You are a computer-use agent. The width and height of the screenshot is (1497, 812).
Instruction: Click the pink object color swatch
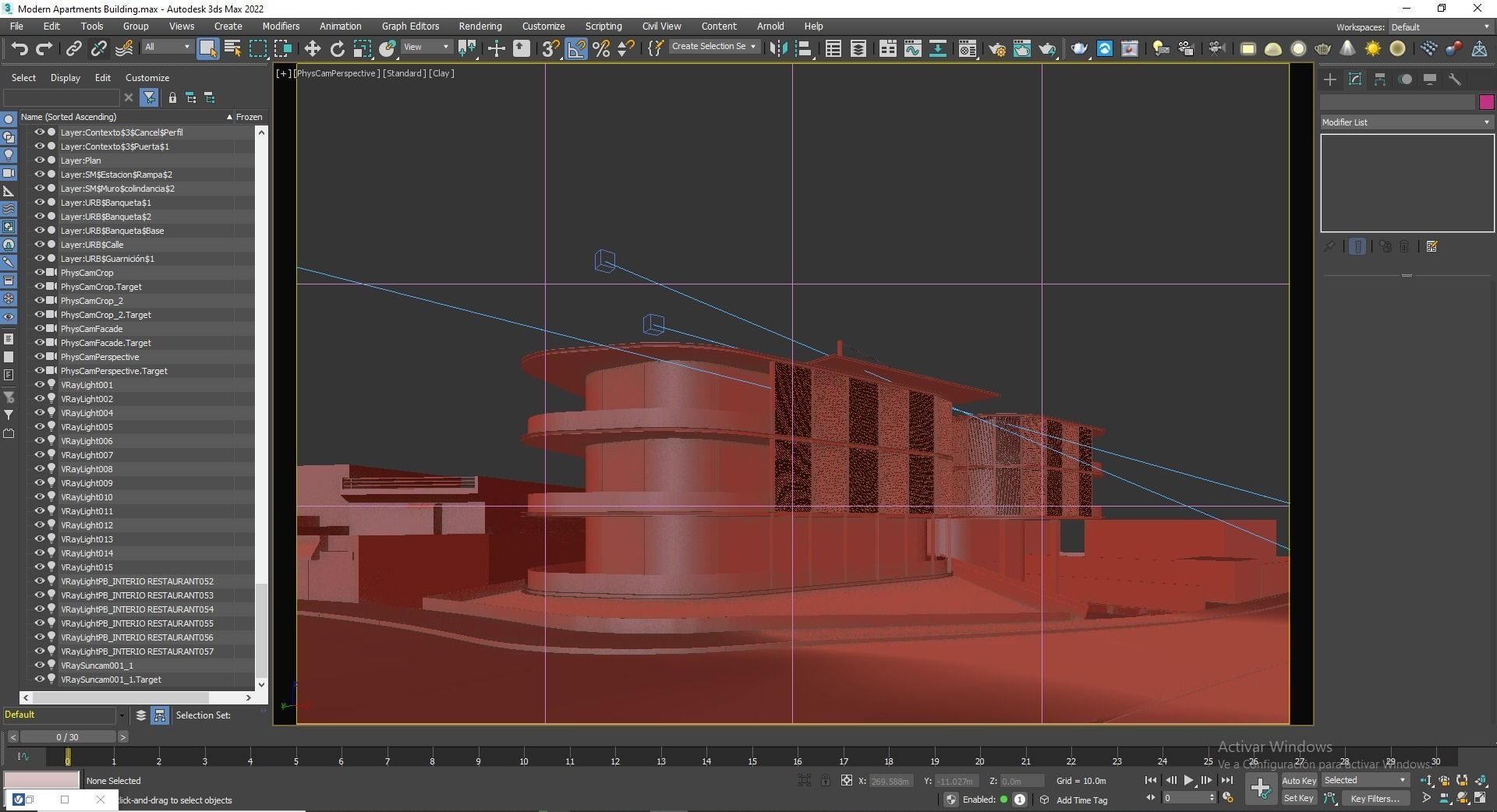pos(1486,102)
